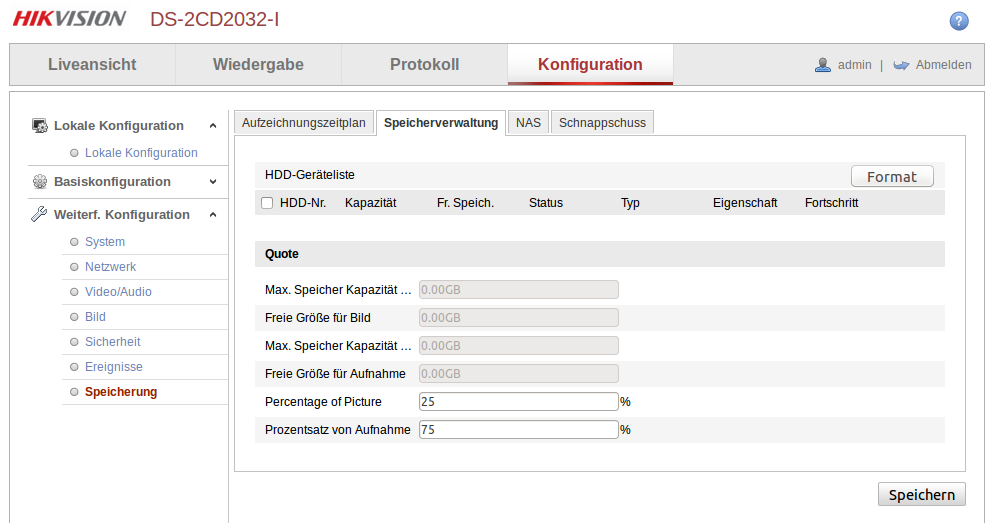Click the Lokale Konfiguration monitor icon
The image size is (991, 523).
tap(40, 126)
